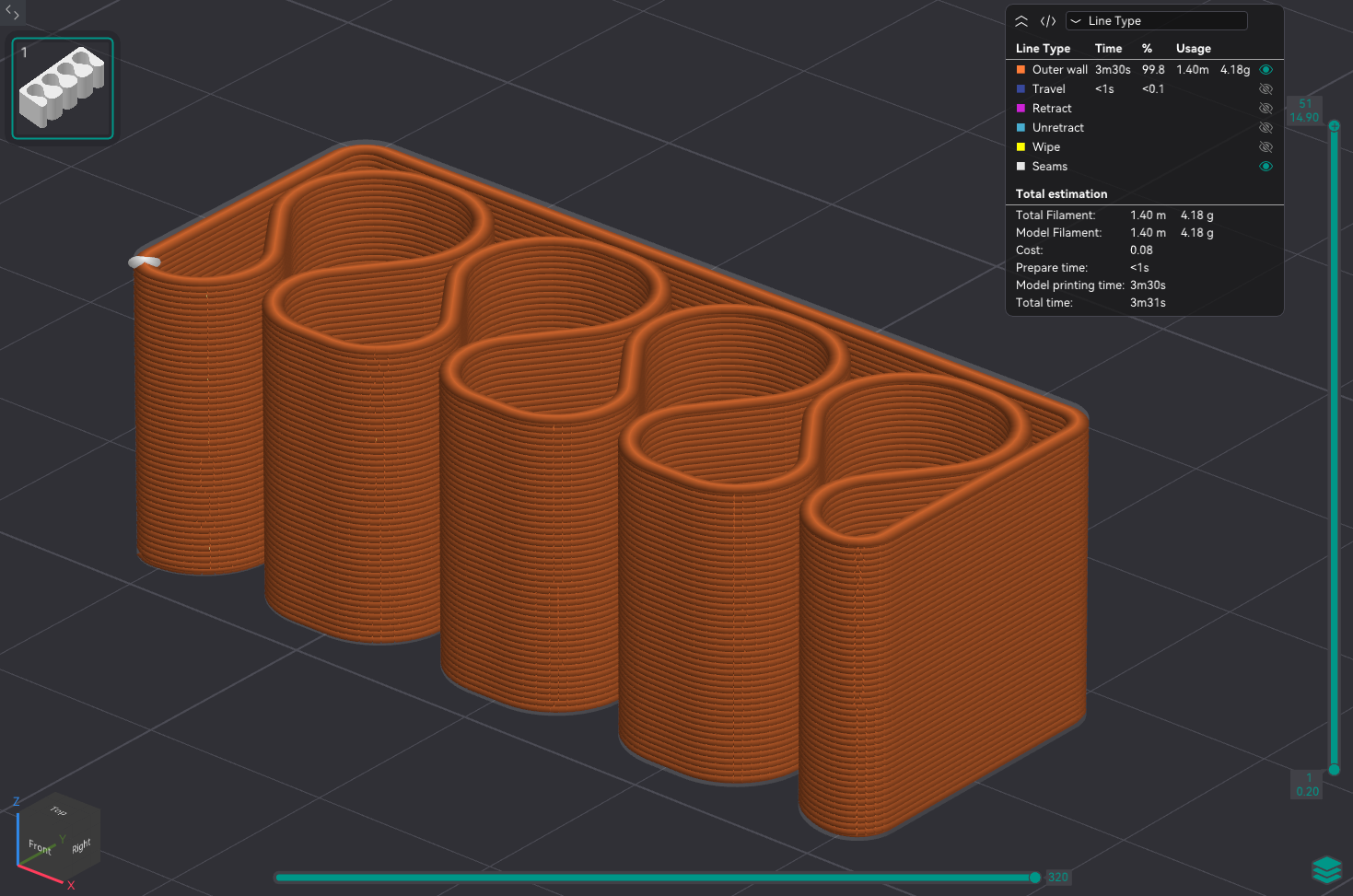
Task: Click the G-code viewer code icon
Action: tap(1048, 21)
